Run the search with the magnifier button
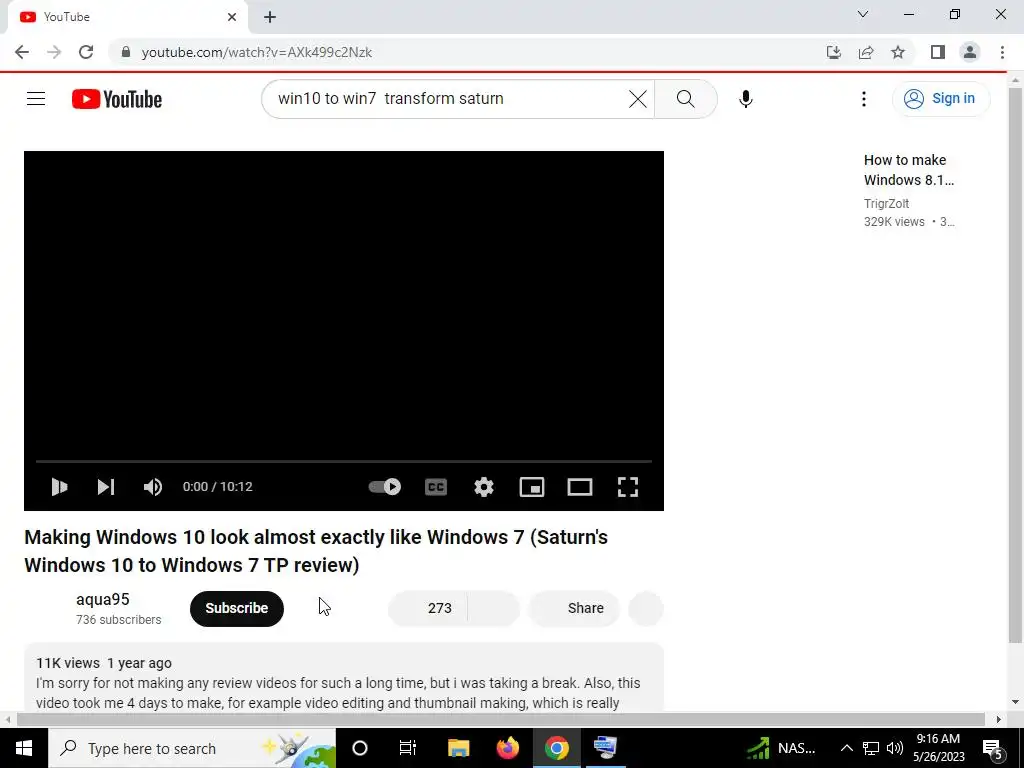This screenshot has width=1024, height=768. [686, 99]
